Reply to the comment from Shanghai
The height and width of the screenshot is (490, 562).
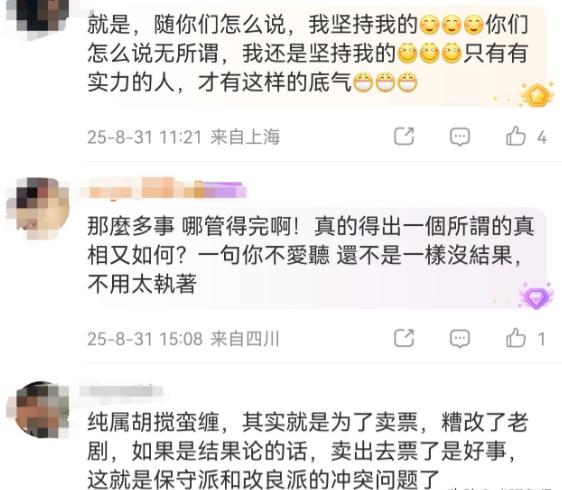point(459,137)
